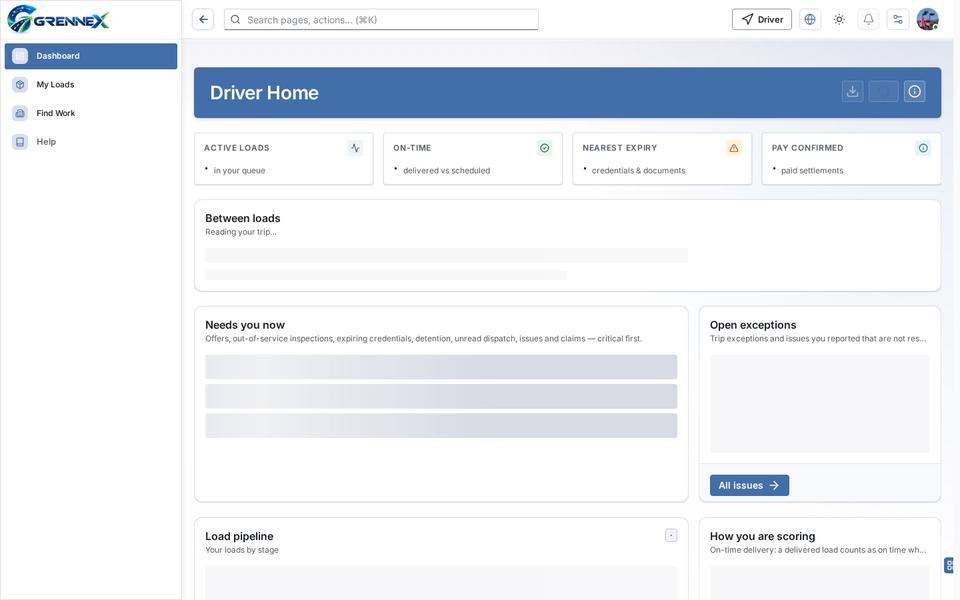Click the "Driver Home" heading

click(x=264, y=92)
